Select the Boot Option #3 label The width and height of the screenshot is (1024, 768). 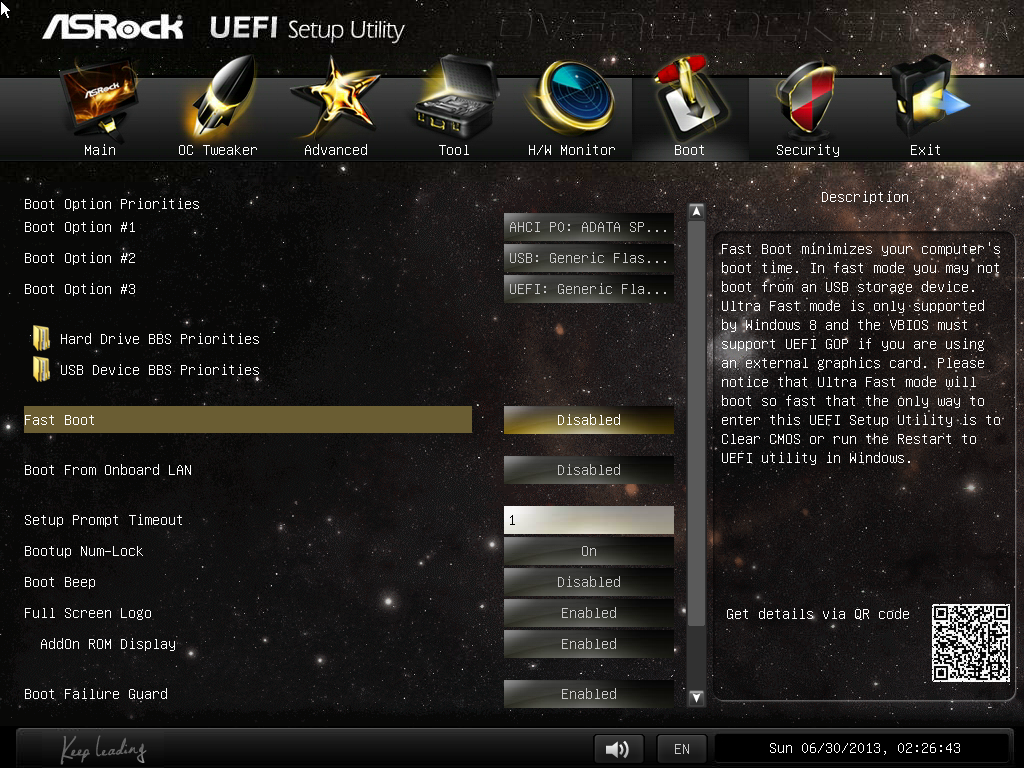(80, 289)
